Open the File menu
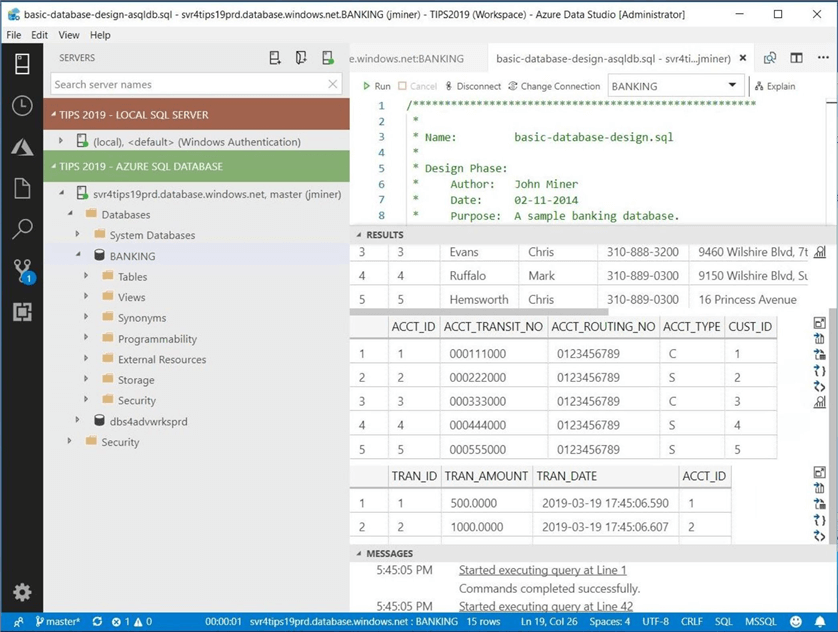This screenshot has height=632, width=838. (14, 35)
